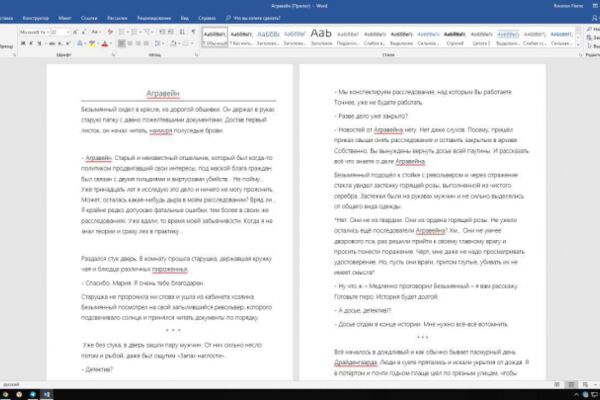Switch to print layout view in status bar
This screenshot has width=600, height=400.
click(571, 384)
